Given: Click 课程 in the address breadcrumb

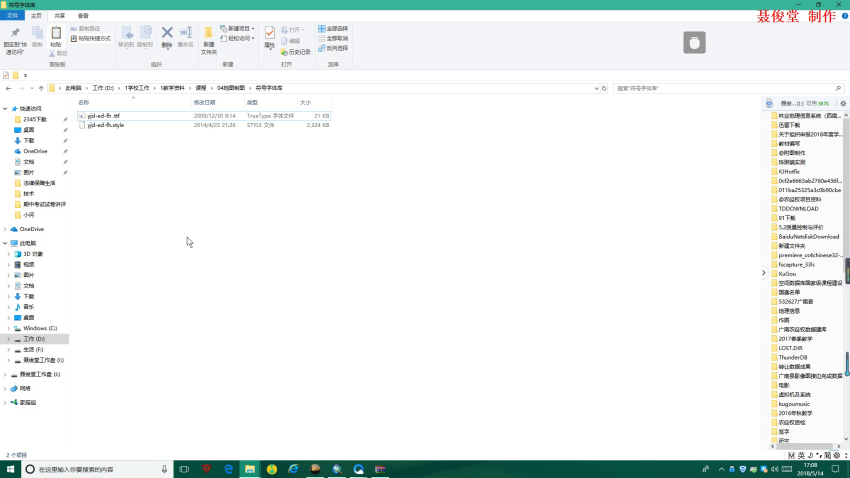Looking at the screenshot, I should coord(201,88).
